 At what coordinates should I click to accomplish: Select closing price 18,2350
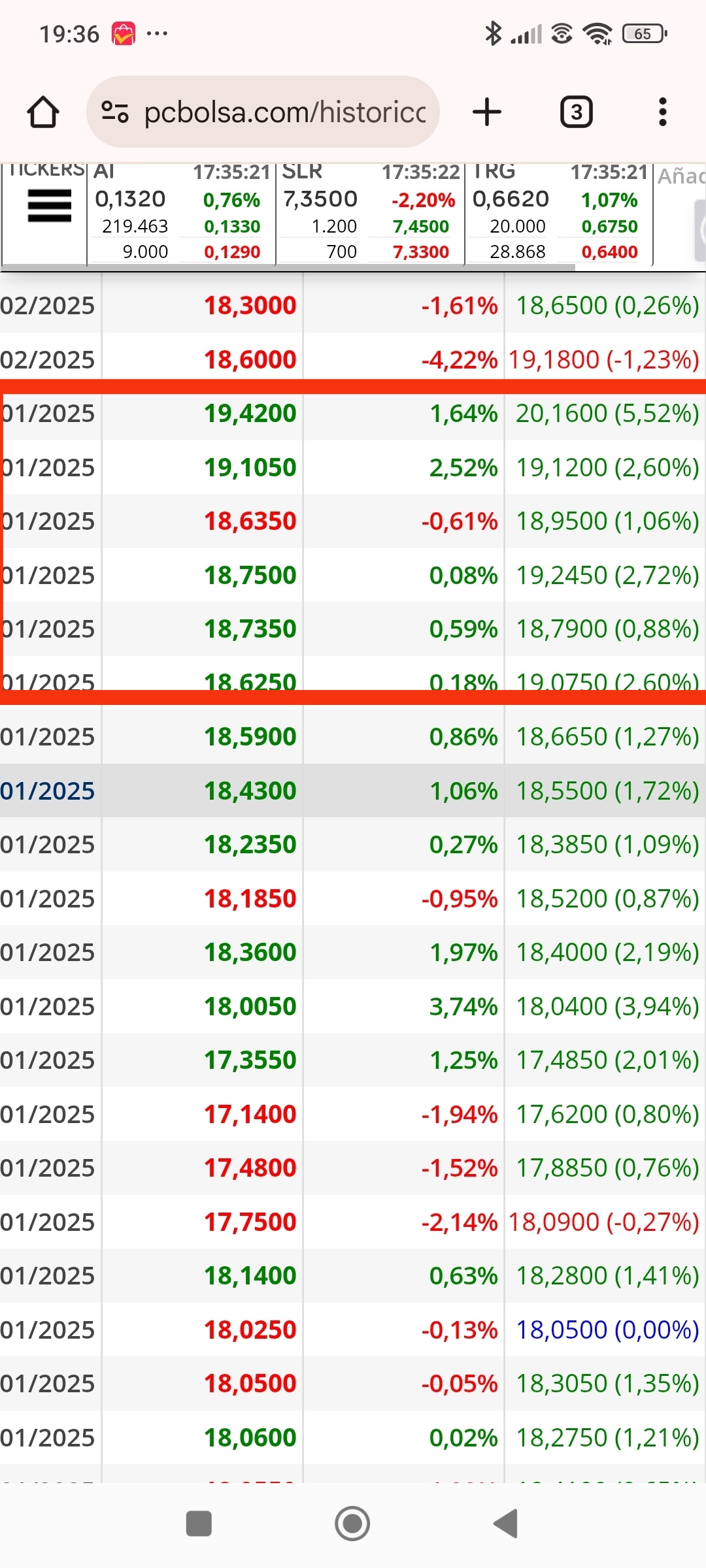250,845
